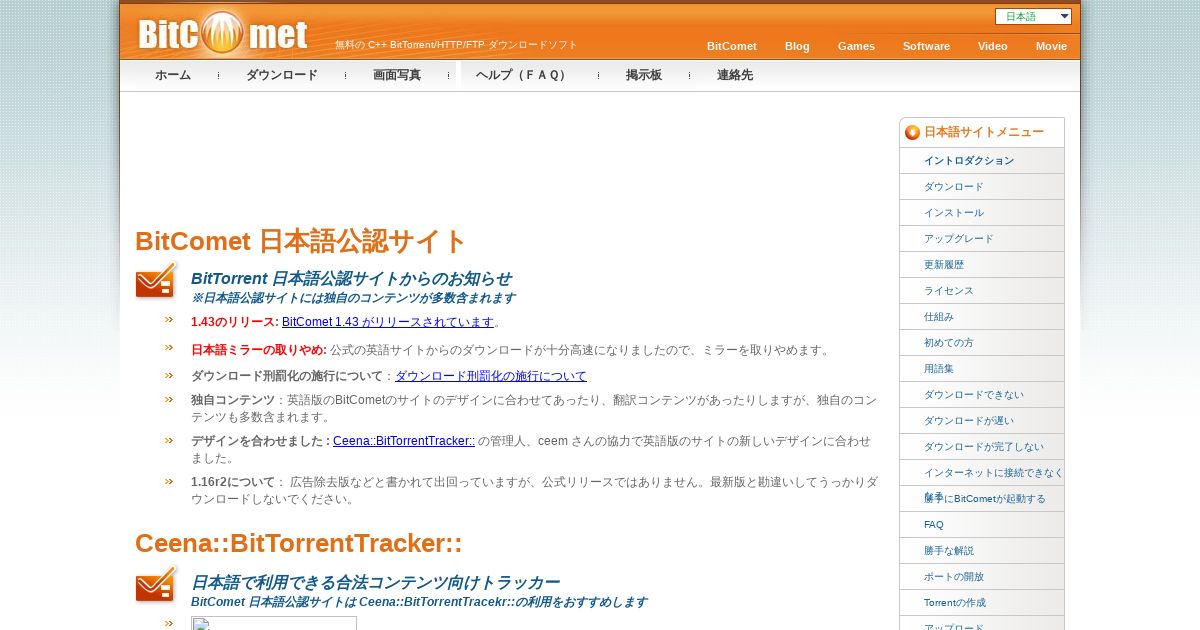Open the 日本語 language dropdown
Screen dimensions: 1200x630
coord(1033,16)
